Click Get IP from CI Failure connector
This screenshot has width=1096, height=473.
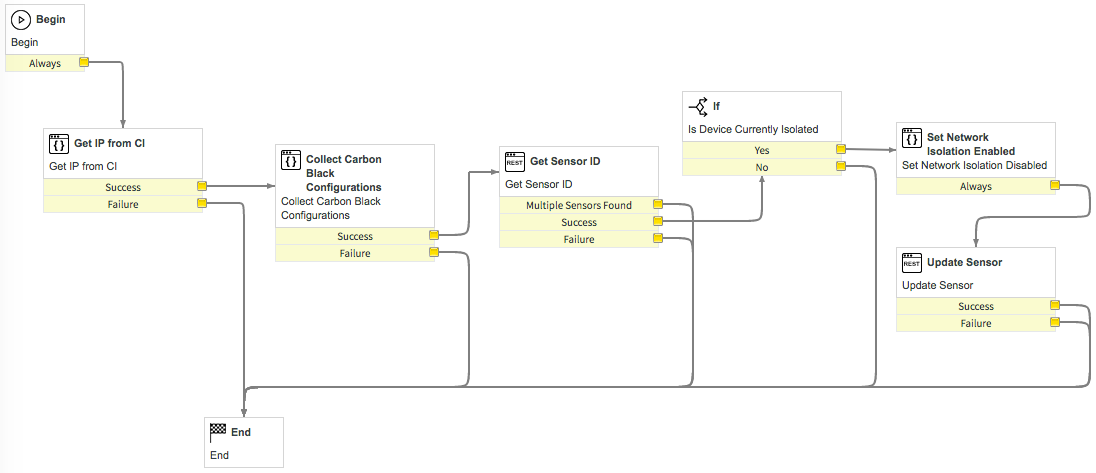[201, 203]
